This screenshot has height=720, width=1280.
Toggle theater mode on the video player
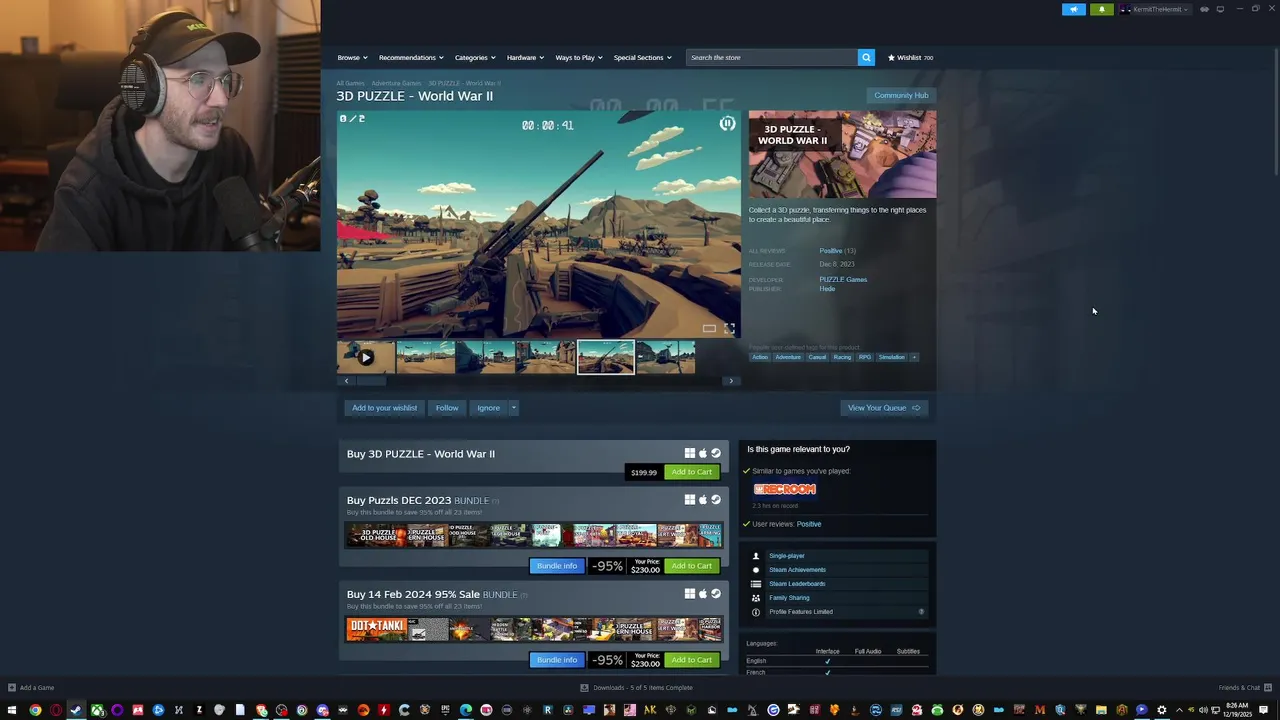point(709,328)
